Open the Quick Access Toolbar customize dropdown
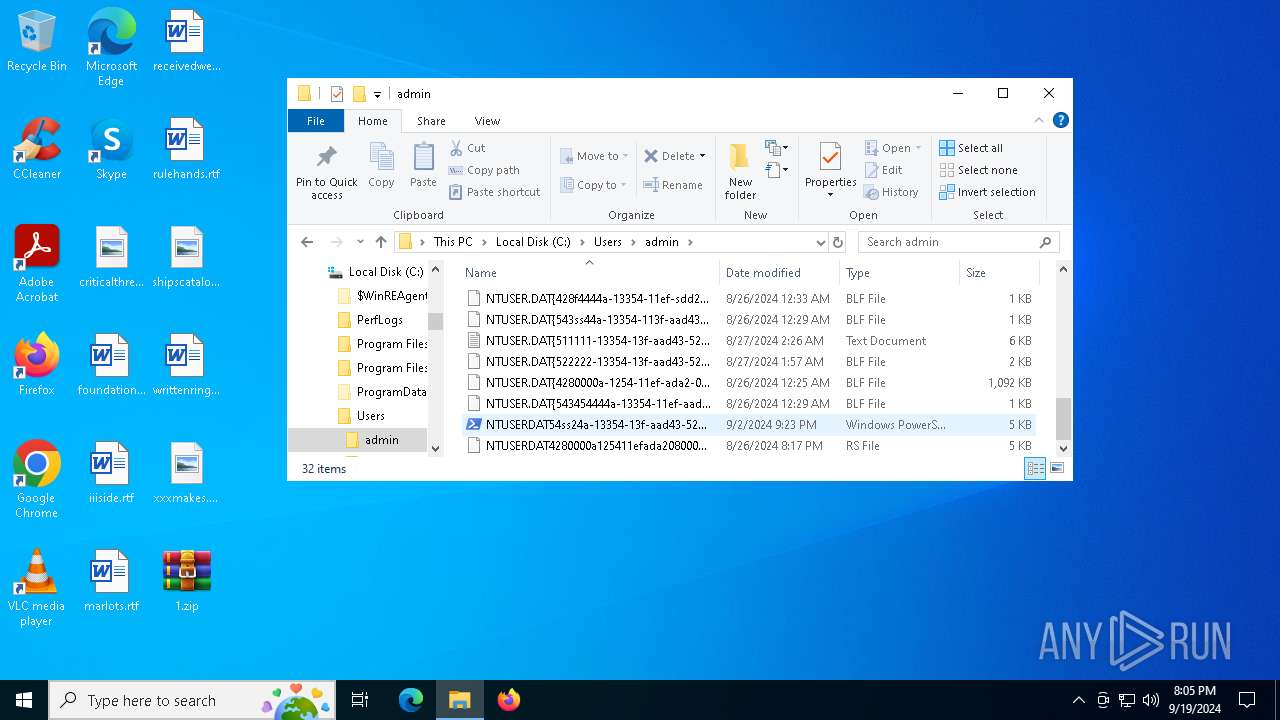This screenshot has height=720, width=1280. click(377, 94)
